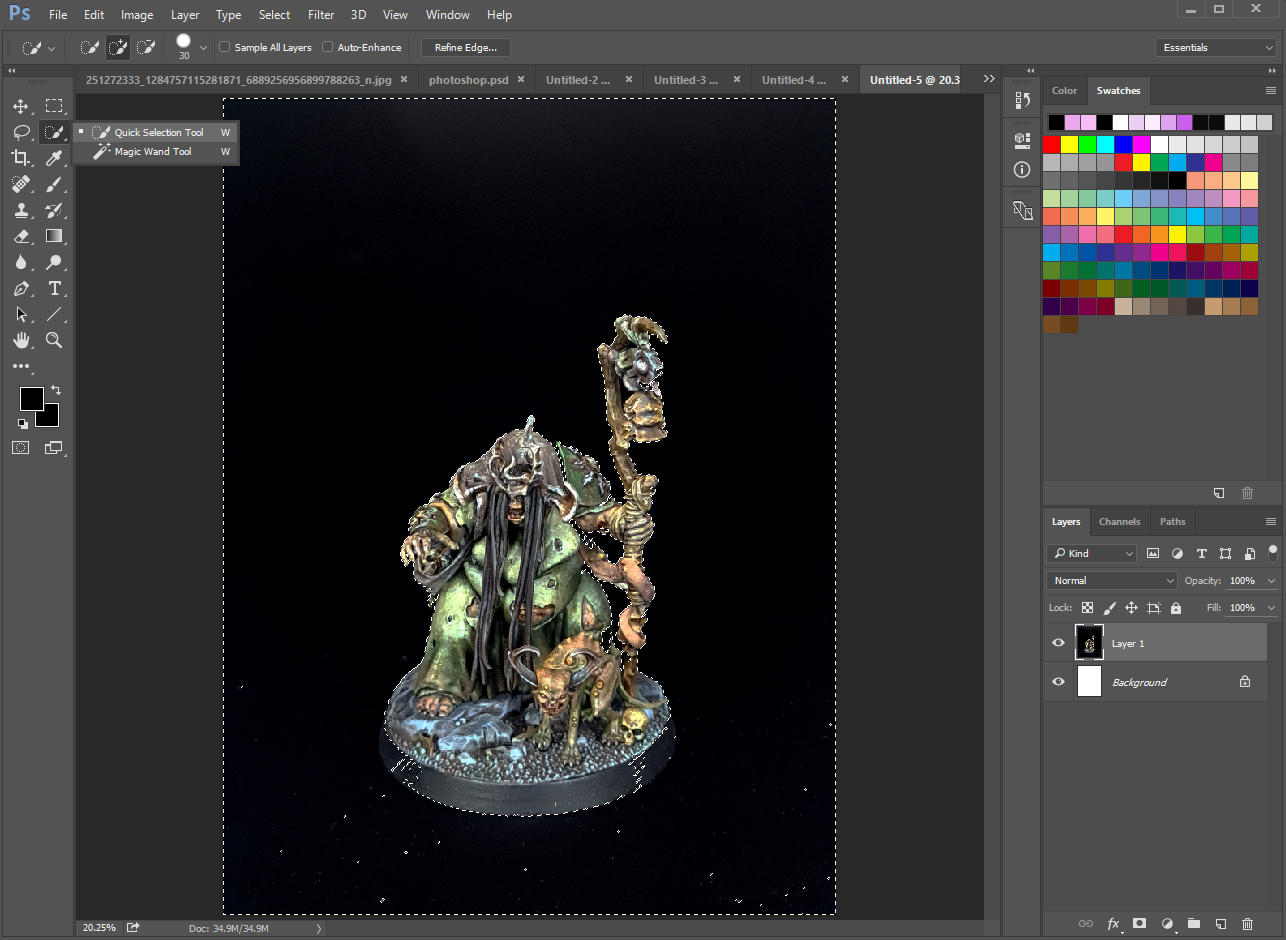Select the Horizontal Type tool
The width and height of the screenshot is (1286, 940).
coord(54,289)
